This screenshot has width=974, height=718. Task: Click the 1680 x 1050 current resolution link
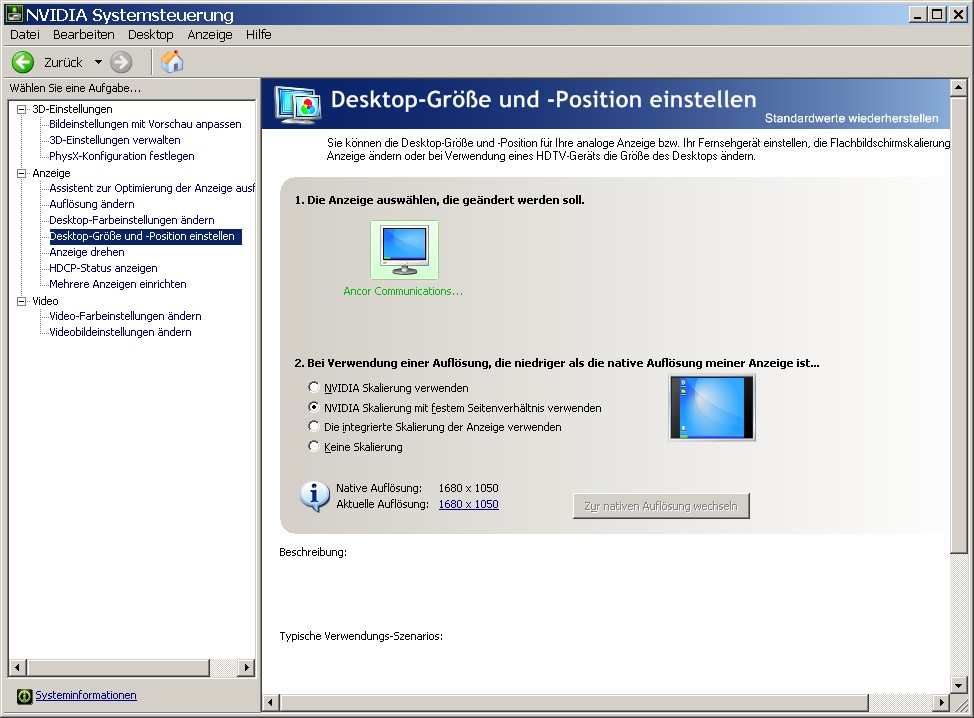[x=468, y=504]
